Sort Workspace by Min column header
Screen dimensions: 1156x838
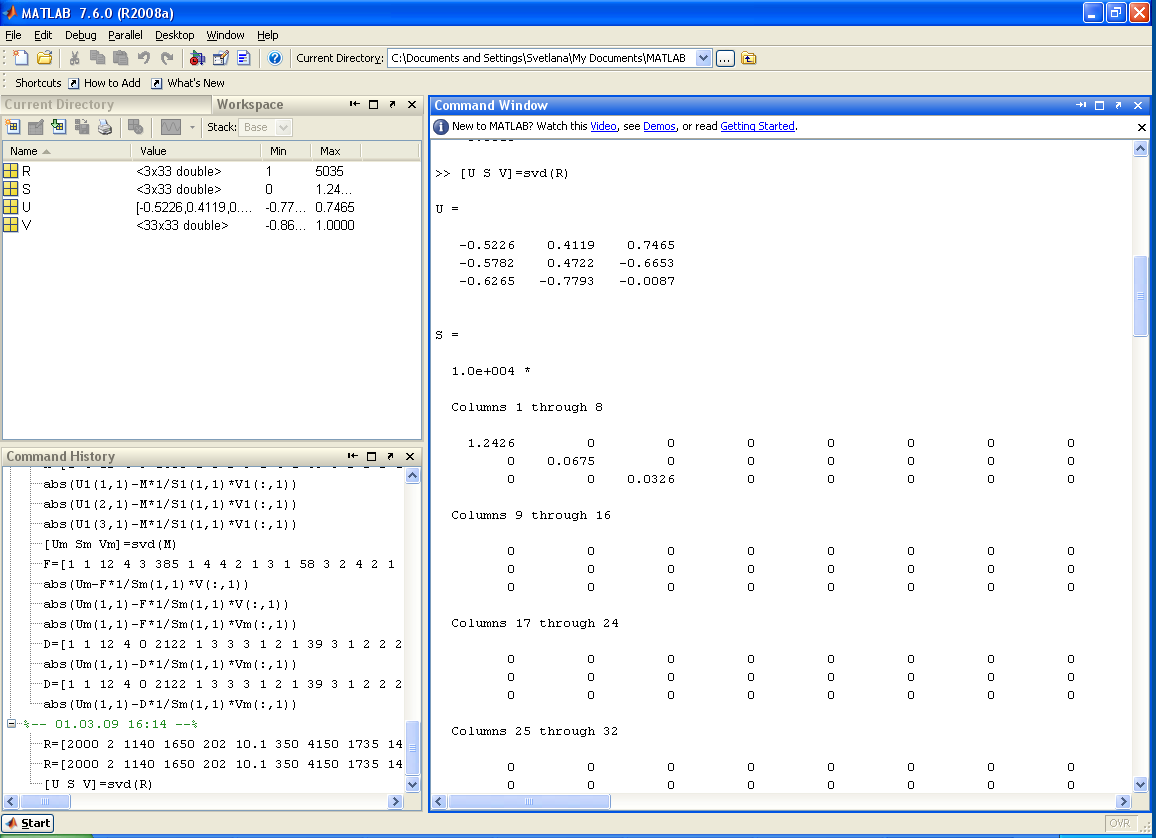coord(285,151)
